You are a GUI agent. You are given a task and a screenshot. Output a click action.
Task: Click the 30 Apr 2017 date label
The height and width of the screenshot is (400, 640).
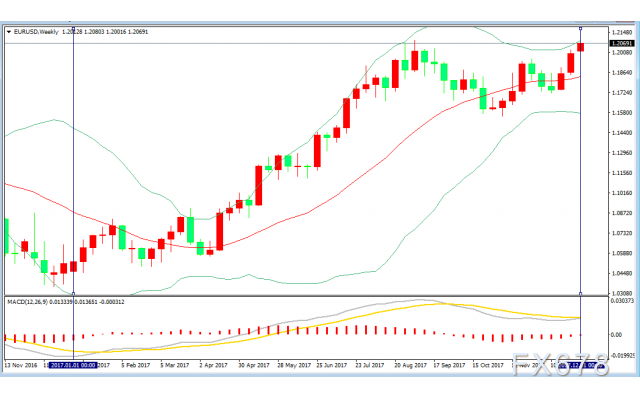254,365
